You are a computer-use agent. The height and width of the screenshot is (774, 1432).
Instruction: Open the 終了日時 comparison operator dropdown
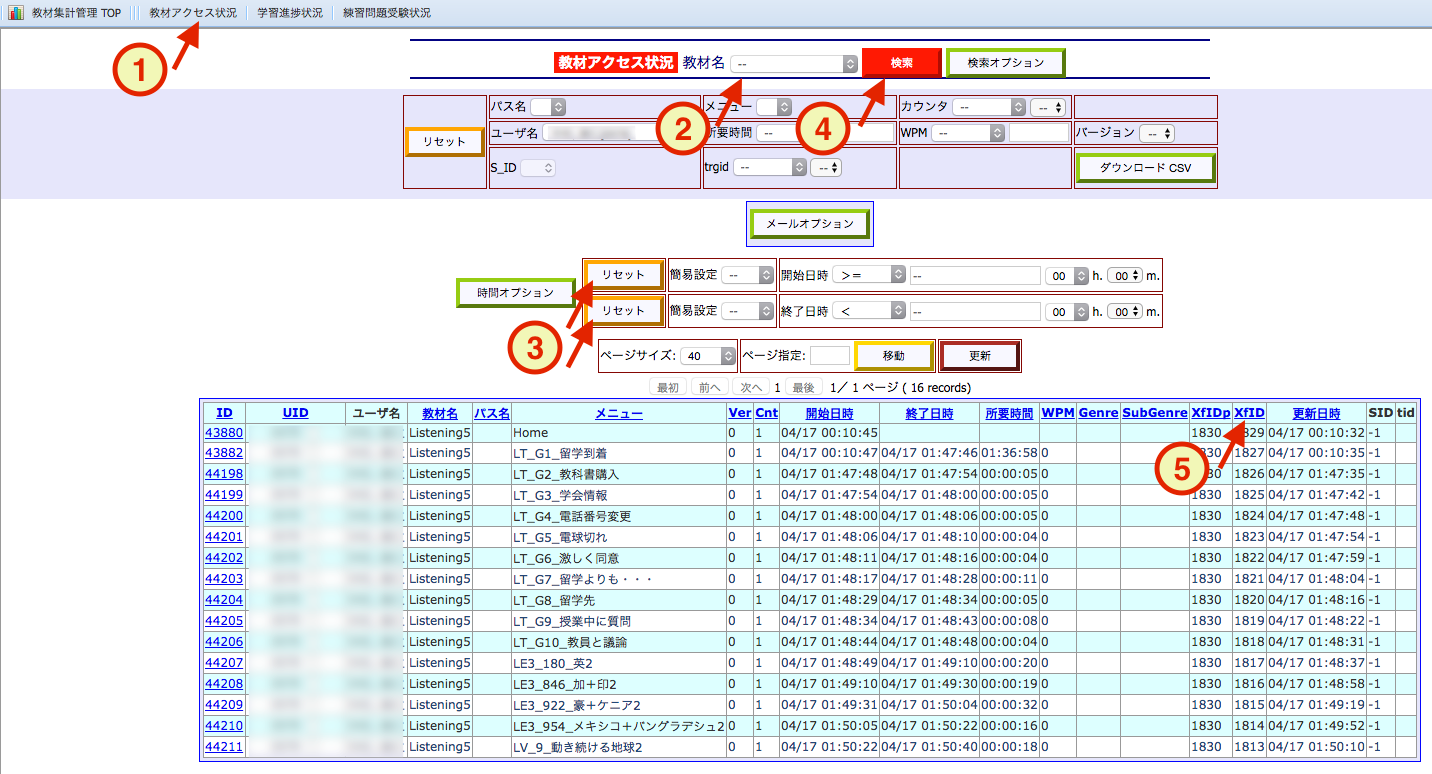point(868,312)
